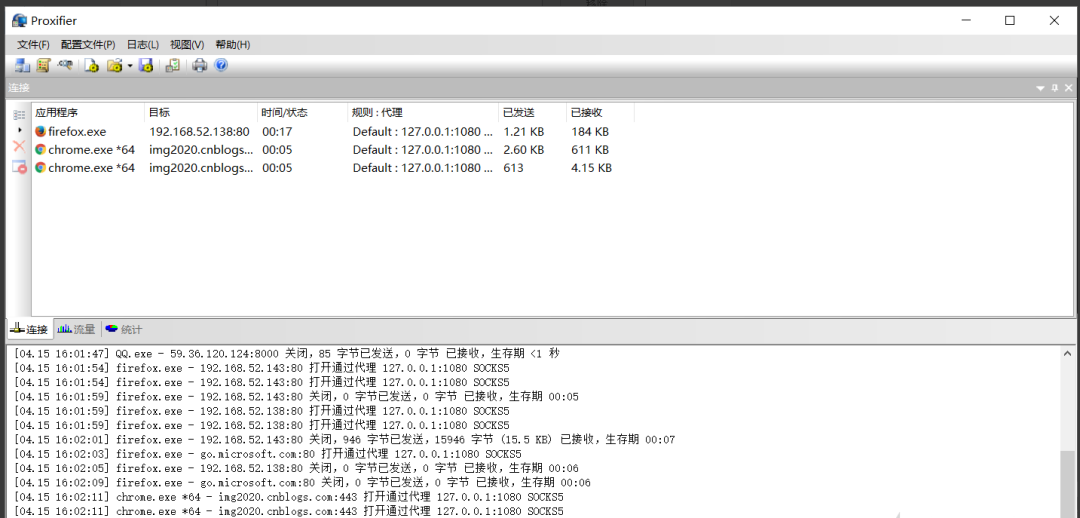Switch to the 流量 tab
This screenshot has height=518, width=1080.
78,329
